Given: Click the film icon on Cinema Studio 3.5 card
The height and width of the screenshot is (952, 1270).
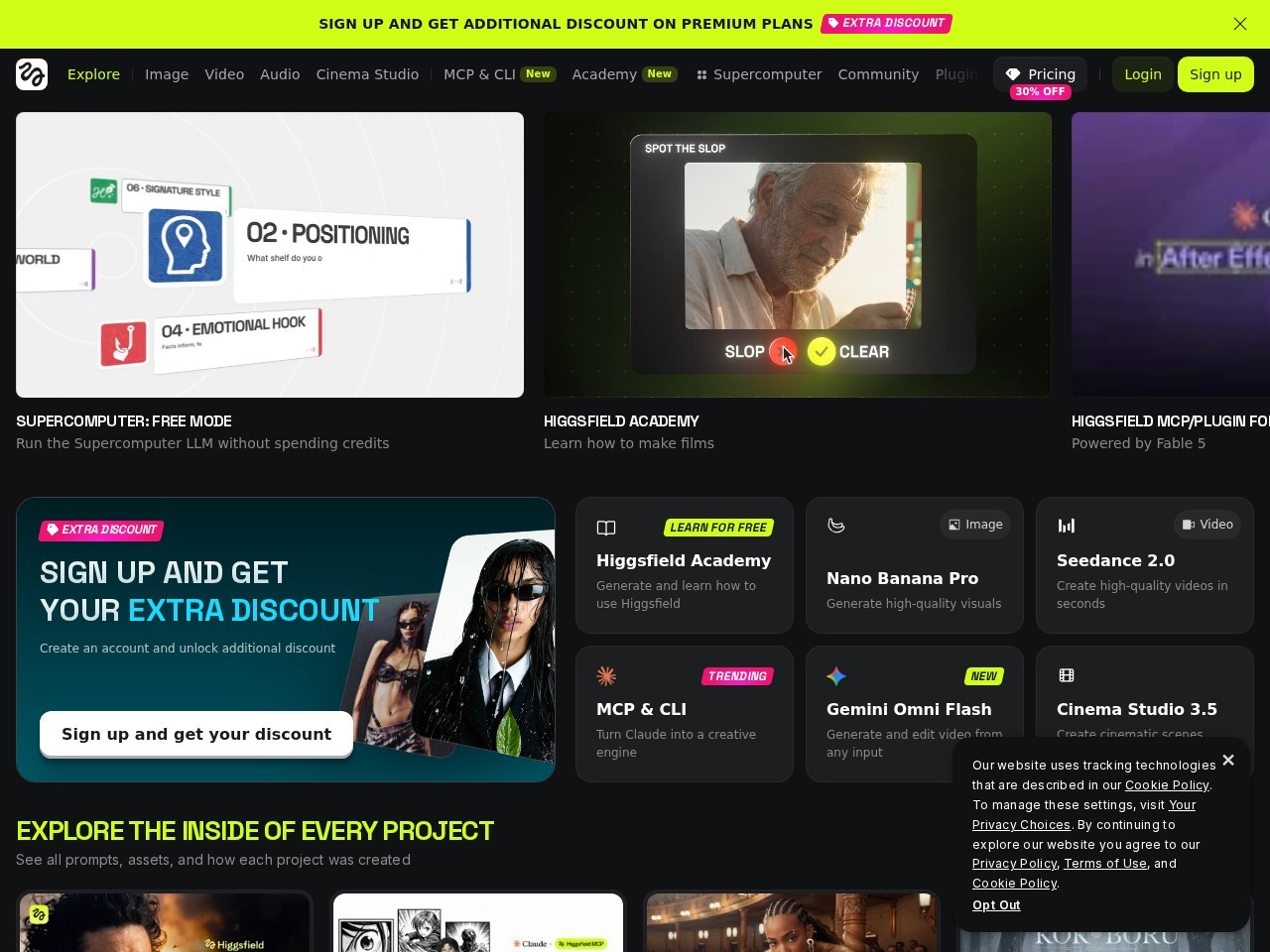Looking at the screenshot, I should point(1067,675).
